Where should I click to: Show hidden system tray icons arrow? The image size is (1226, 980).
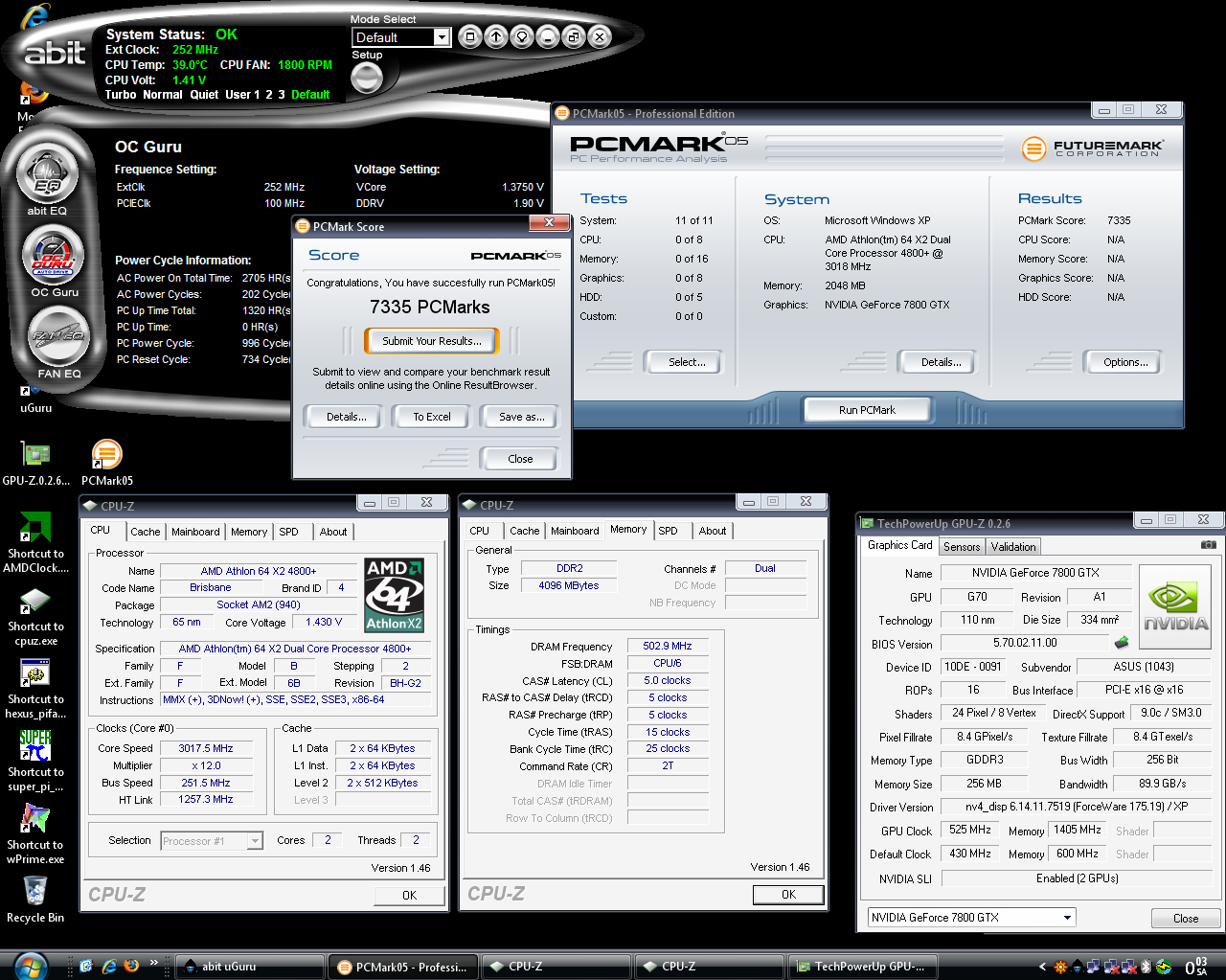tap(1042, 967)
